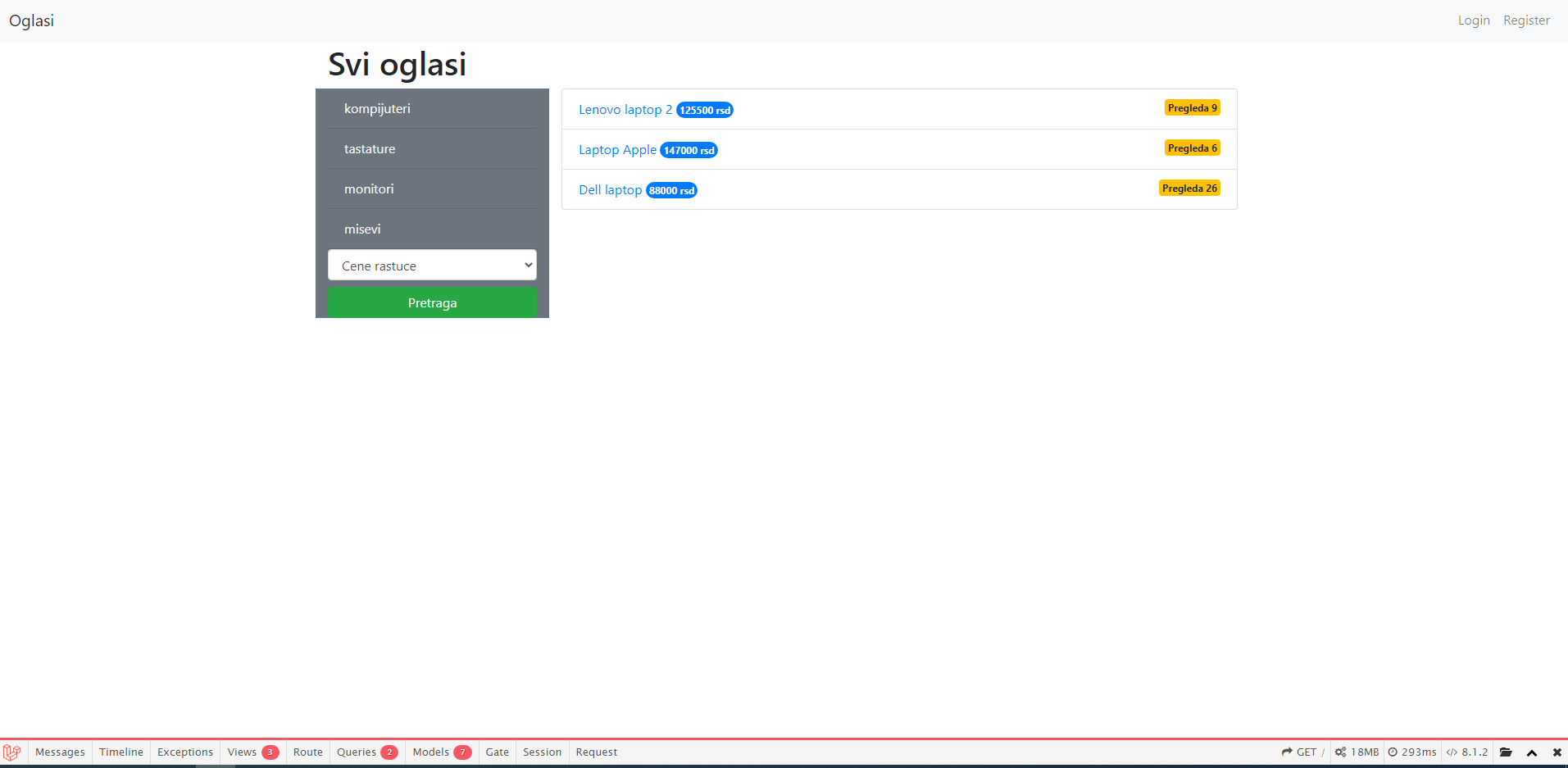
Task: Open the debugbar folder icon
Action: [x=1507, y=752]
